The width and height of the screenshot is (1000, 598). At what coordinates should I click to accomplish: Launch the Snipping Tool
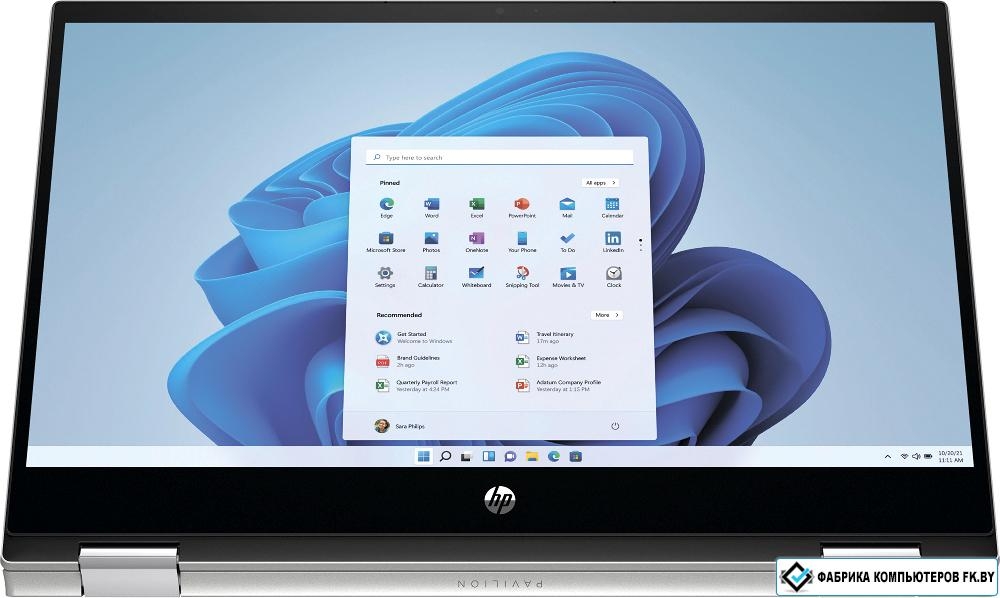coord(522,277)
